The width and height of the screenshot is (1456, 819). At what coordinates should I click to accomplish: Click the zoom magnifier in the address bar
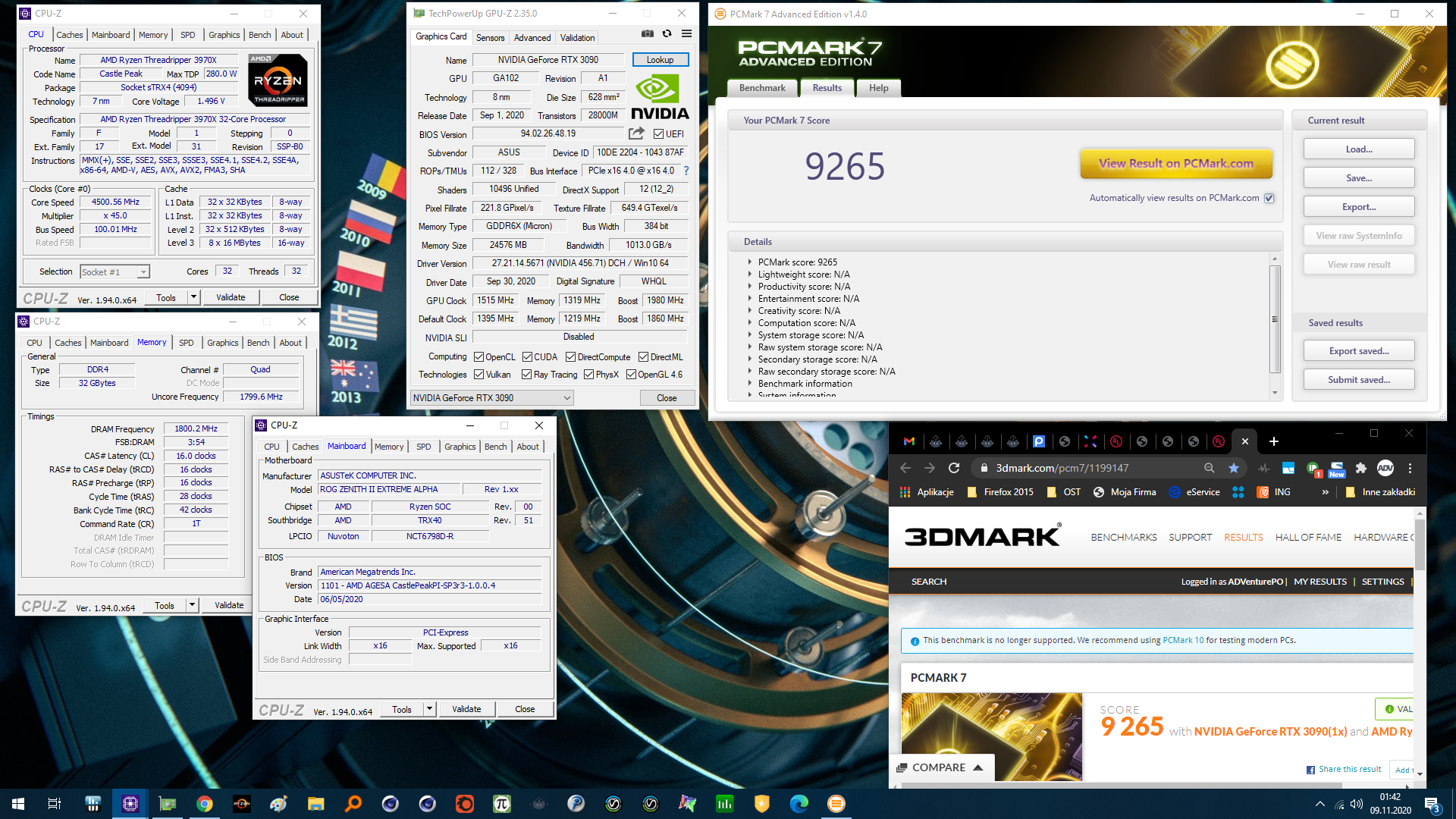[x=1210, y=468]
